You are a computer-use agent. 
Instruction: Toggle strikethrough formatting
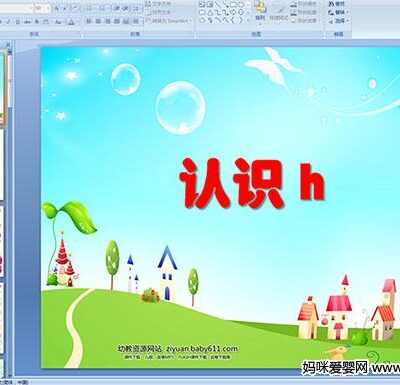click(x=27, y=22)
